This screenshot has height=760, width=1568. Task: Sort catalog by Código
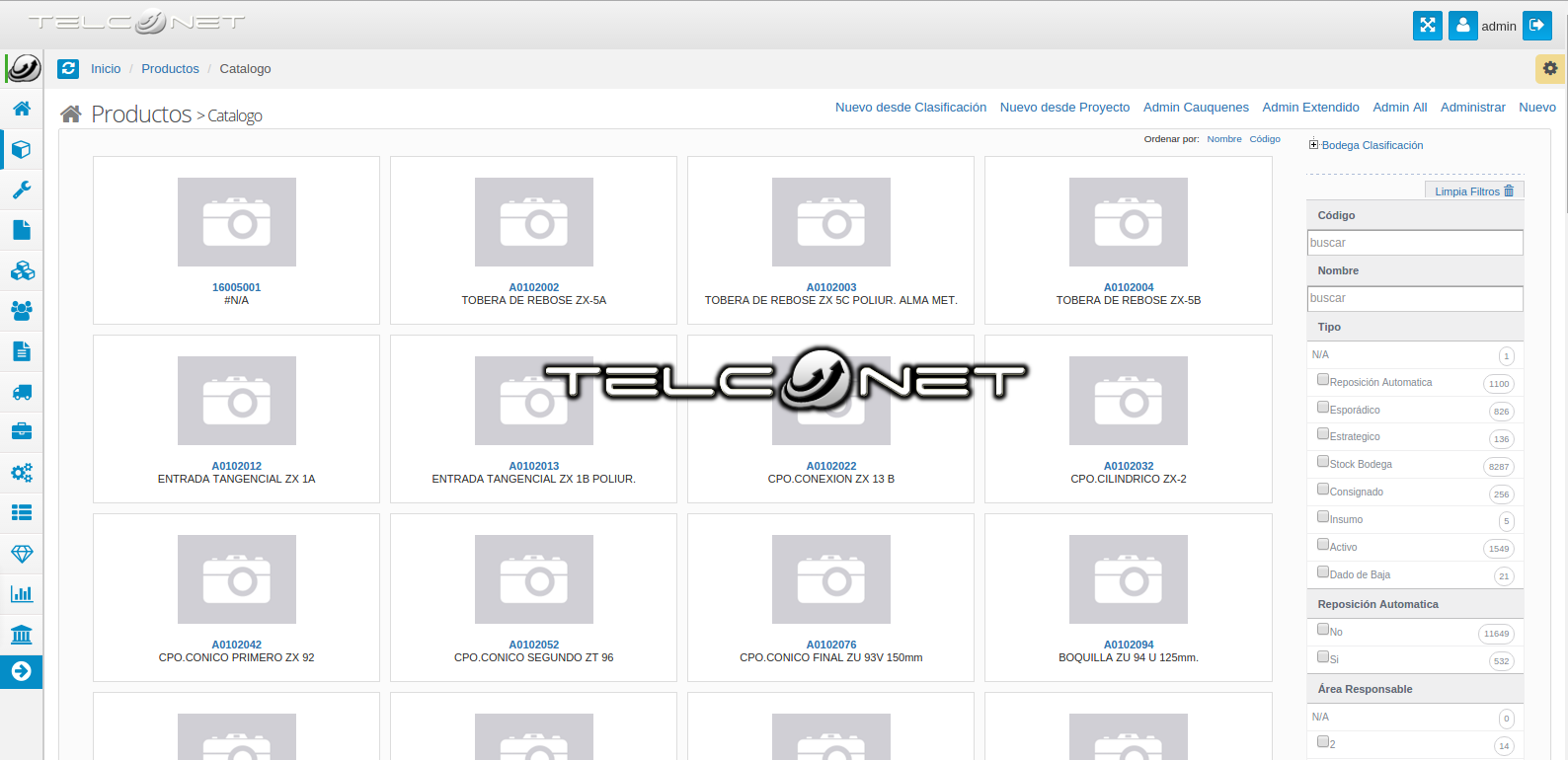click(1265, 139)
